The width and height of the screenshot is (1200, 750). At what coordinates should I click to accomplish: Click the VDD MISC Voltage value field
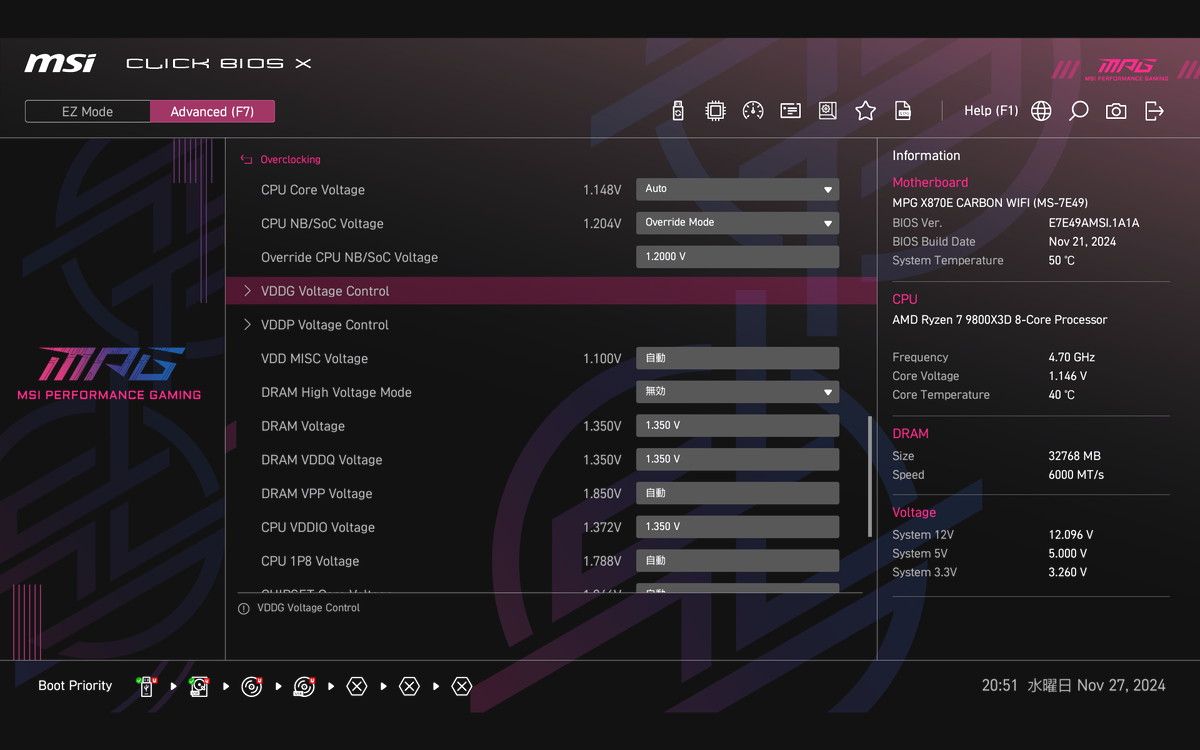[737, 358]
